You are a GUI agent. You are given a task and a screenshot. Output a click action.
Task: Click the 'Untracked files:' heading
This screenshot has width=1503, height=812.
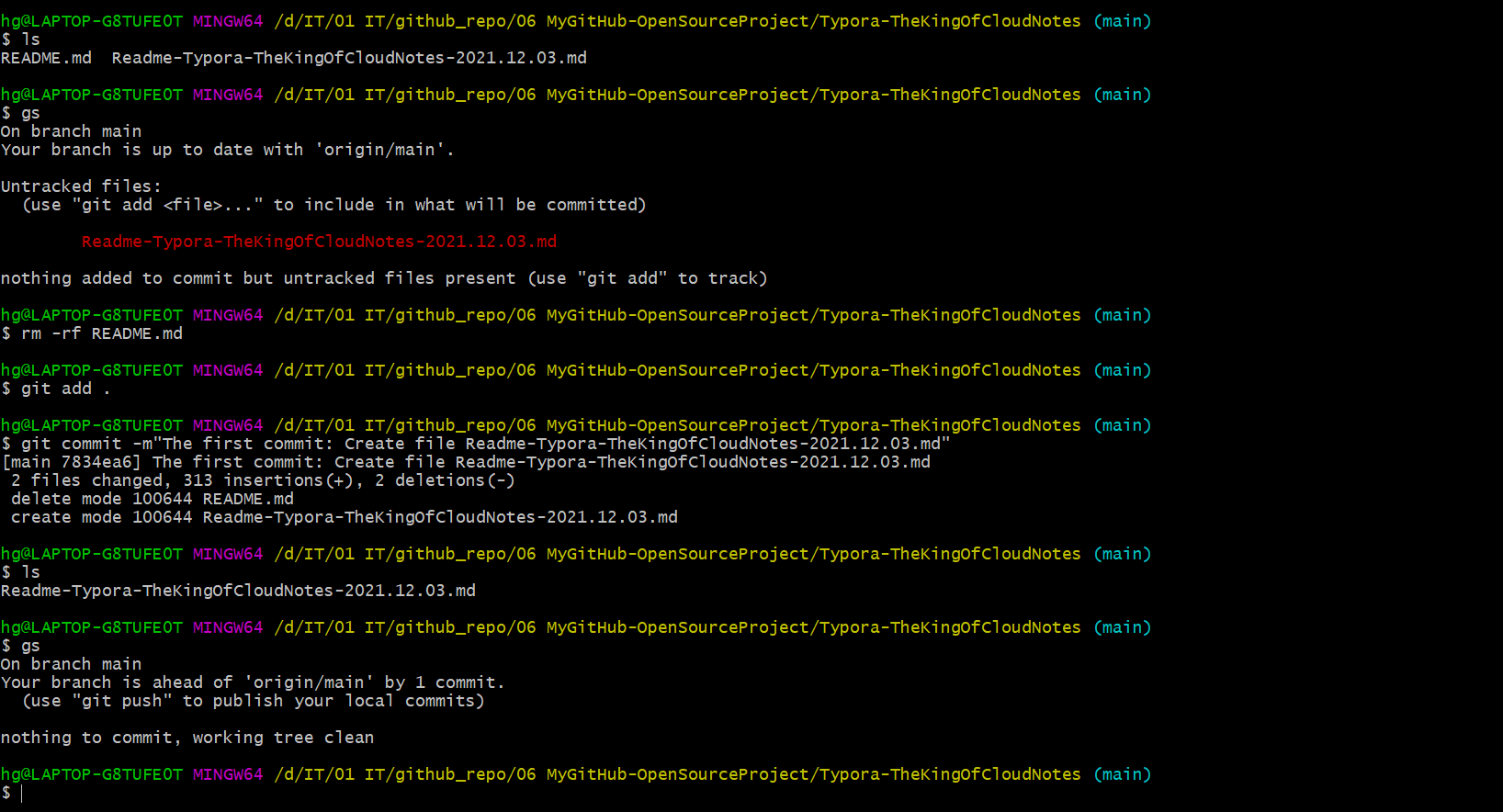[x=81, y=186]
